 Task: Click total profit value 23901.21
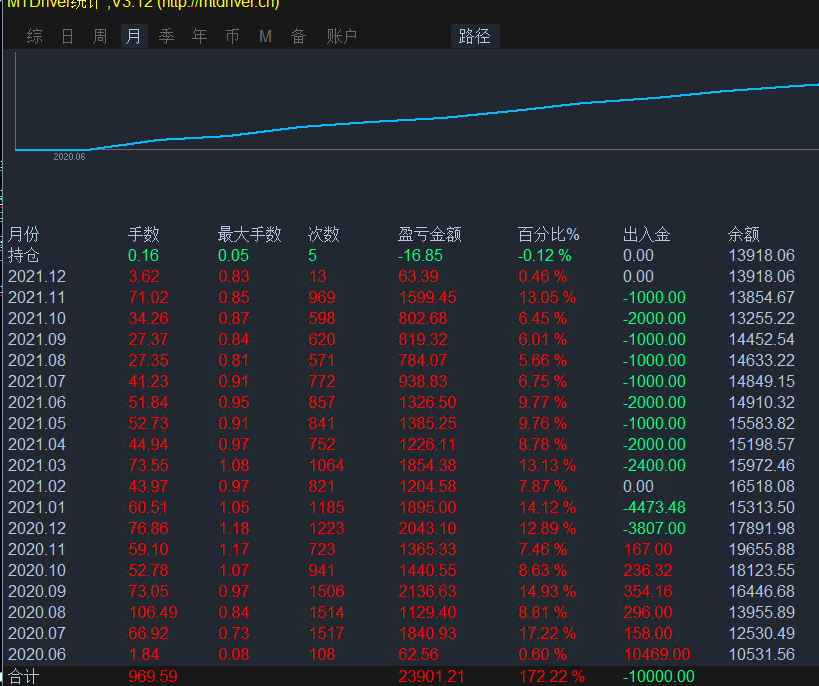[x=431, y=677]
